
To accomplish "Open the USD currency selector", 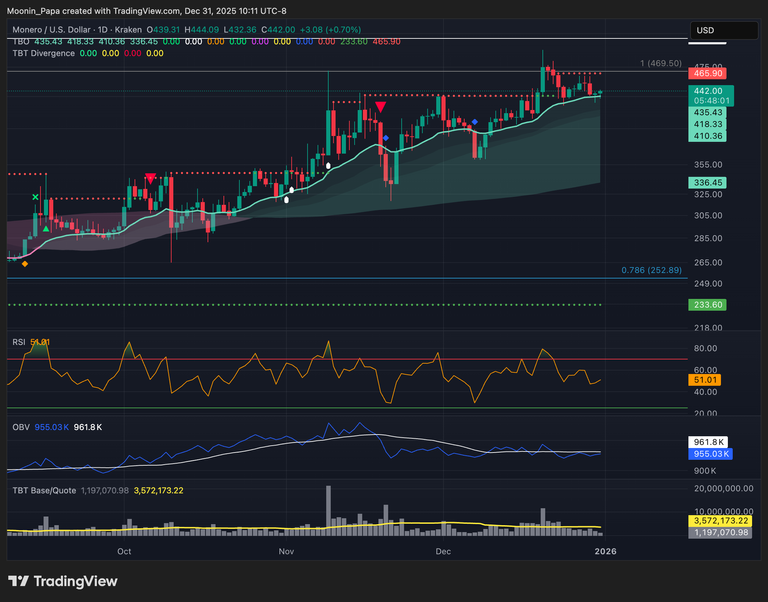I will click(x=722, y=31).
